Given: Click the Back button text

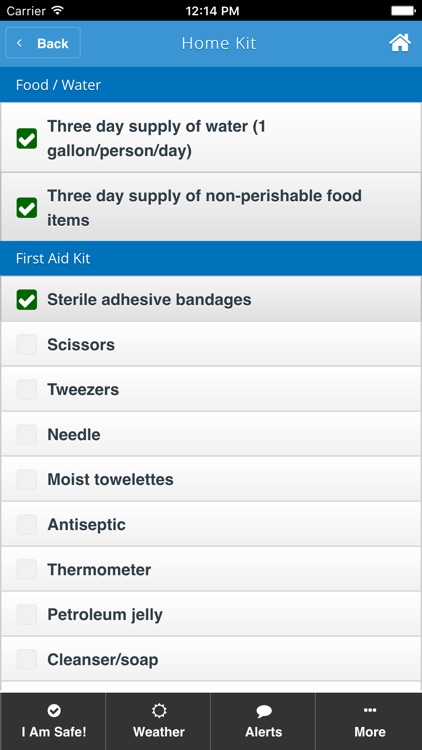Looking at the screenshot, I should pyautogui.click(x=53, y=44).
